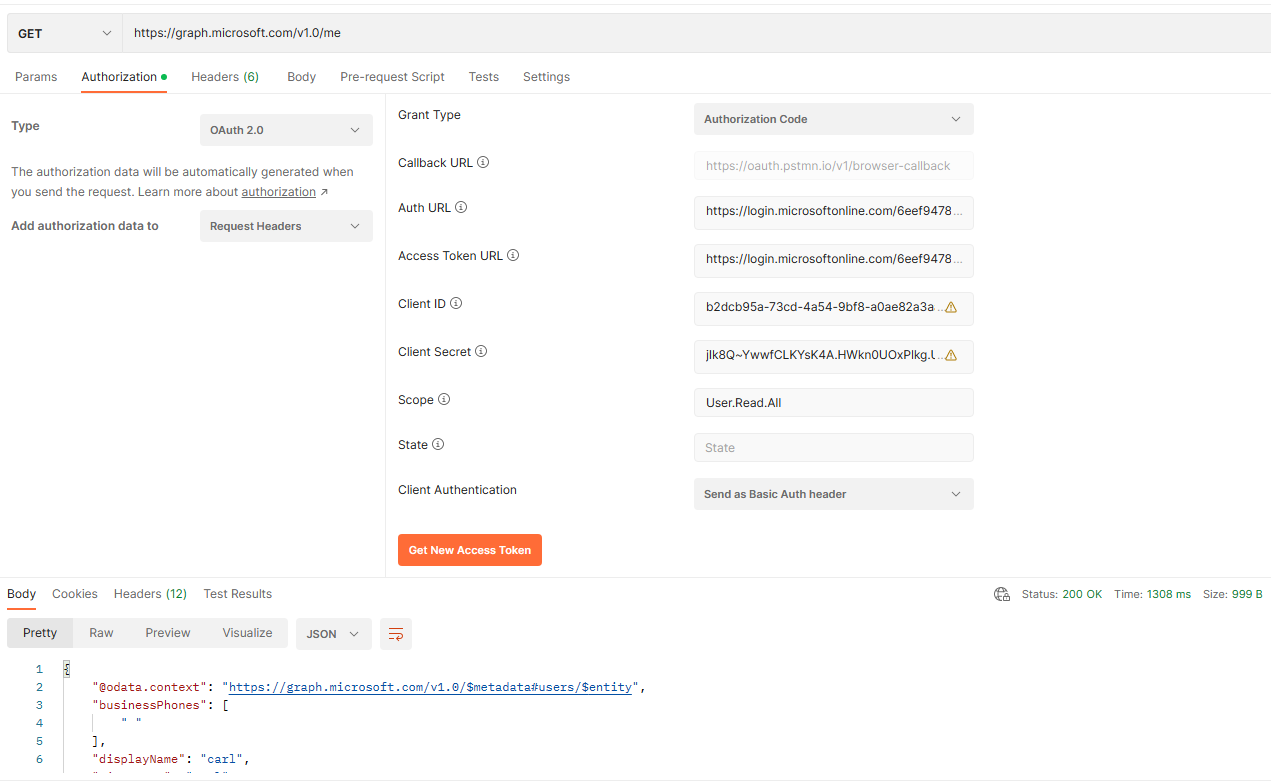The height and width of the screenshot is (783, 1271).
Task: Click Get New Access Token button
Action: click(x=470, y=550)
